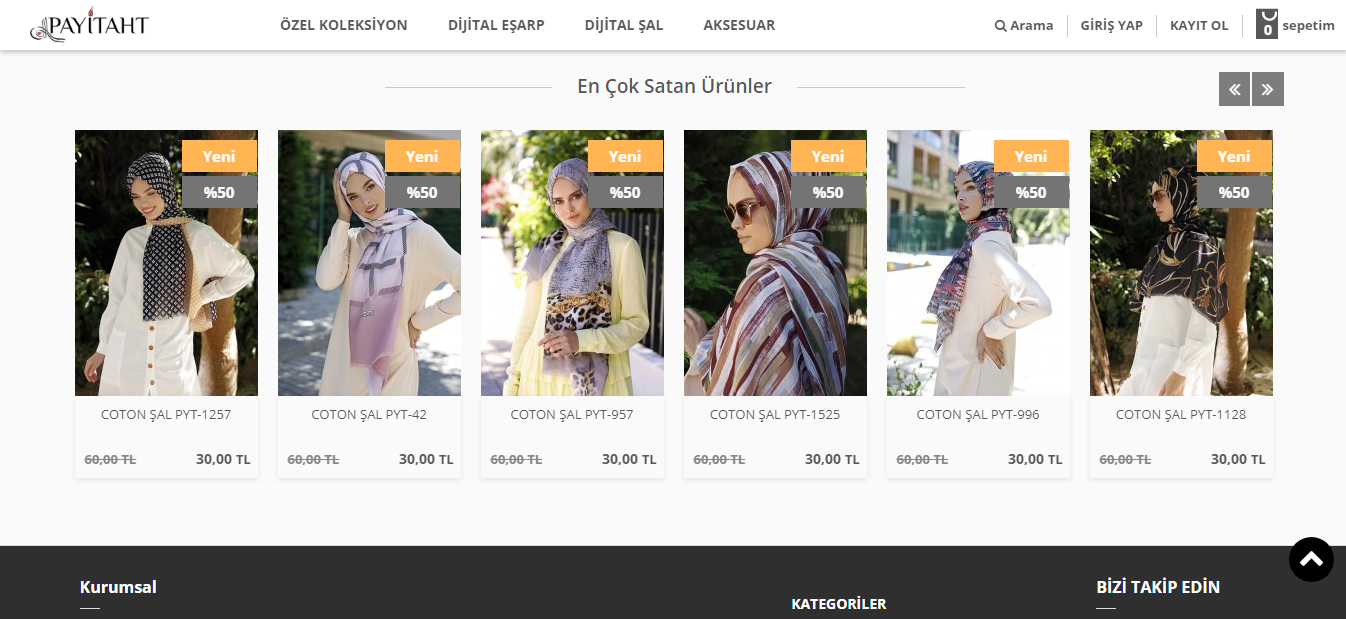This screenshot has width=1346, height=619.
Task: Click the Yeni badge on PYT-1257
Action: pos(219,156)
